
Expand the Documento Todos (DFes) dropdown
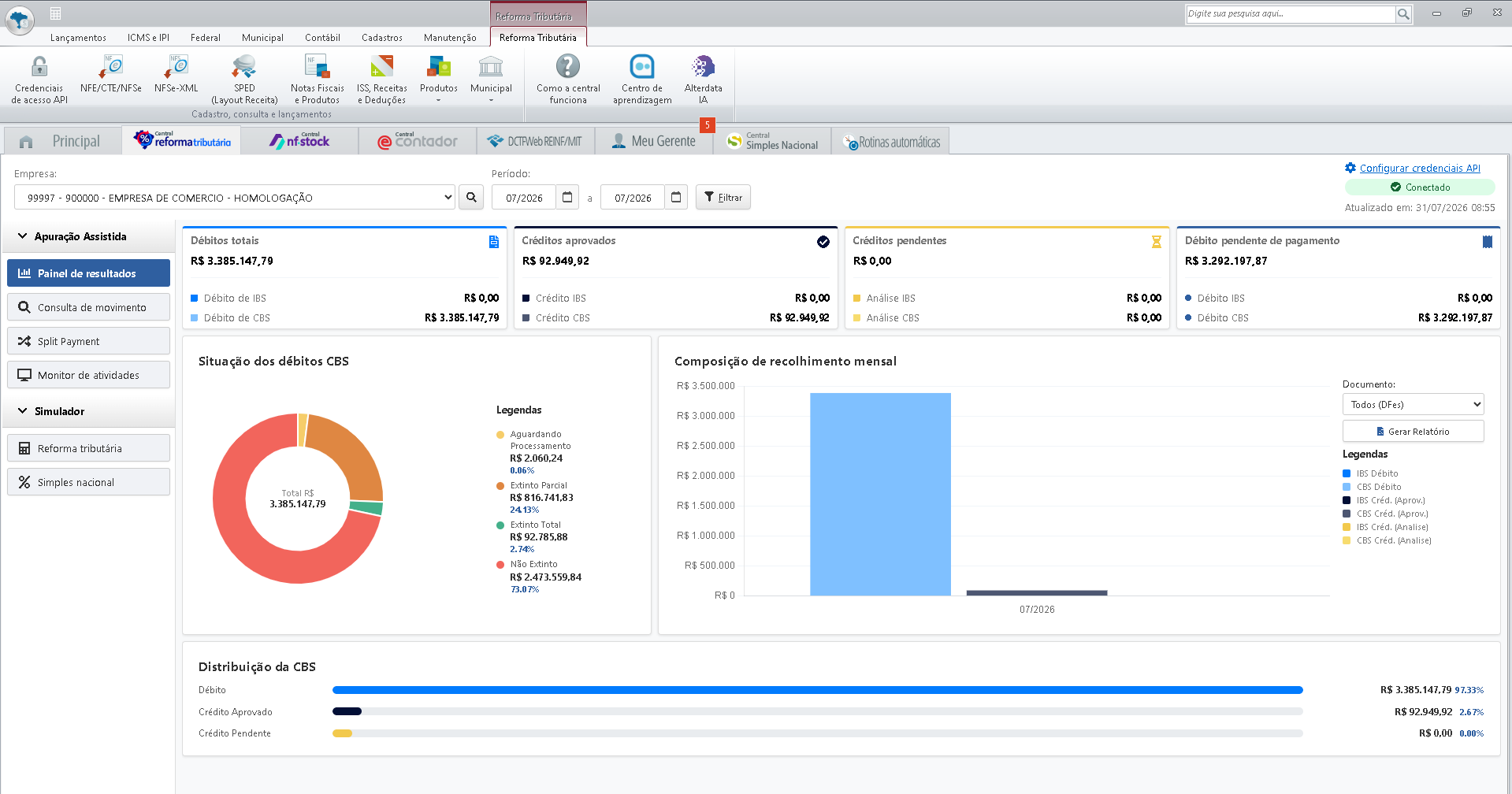(x=1413, y=405)
